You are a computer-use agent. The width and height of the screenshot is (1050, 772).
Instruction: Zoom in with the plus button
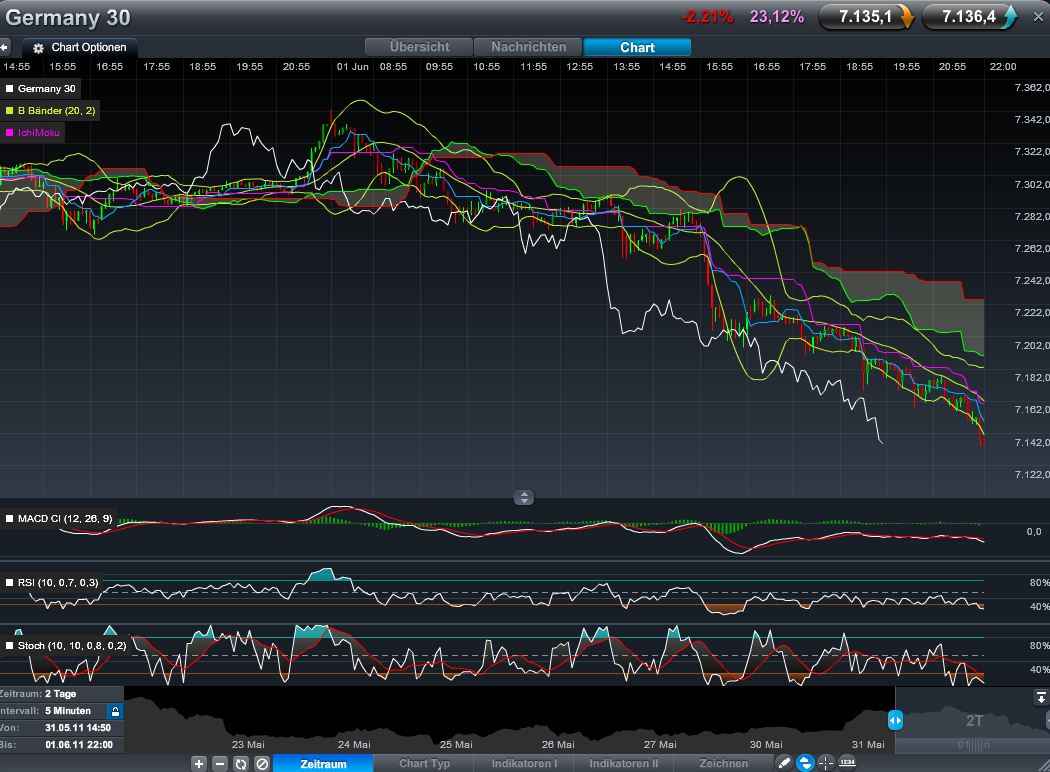coord(199,764)
